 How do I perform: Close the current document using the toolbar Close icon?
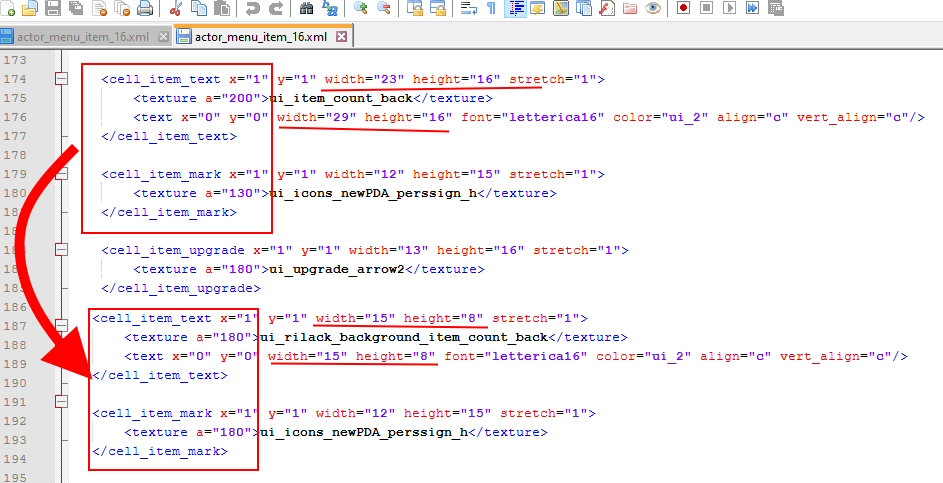(x=100, y=8)
